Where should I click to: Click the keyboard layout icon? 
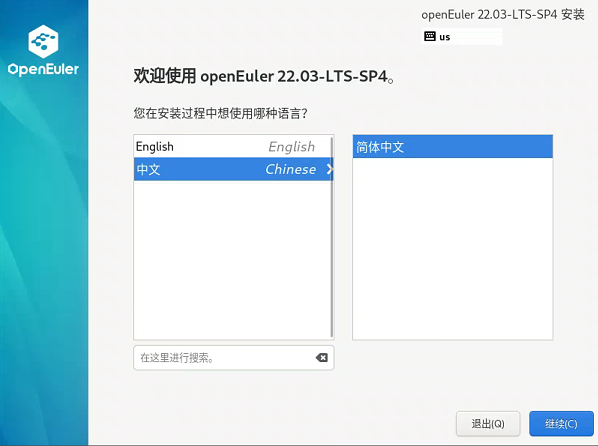(x=430, y=37)
